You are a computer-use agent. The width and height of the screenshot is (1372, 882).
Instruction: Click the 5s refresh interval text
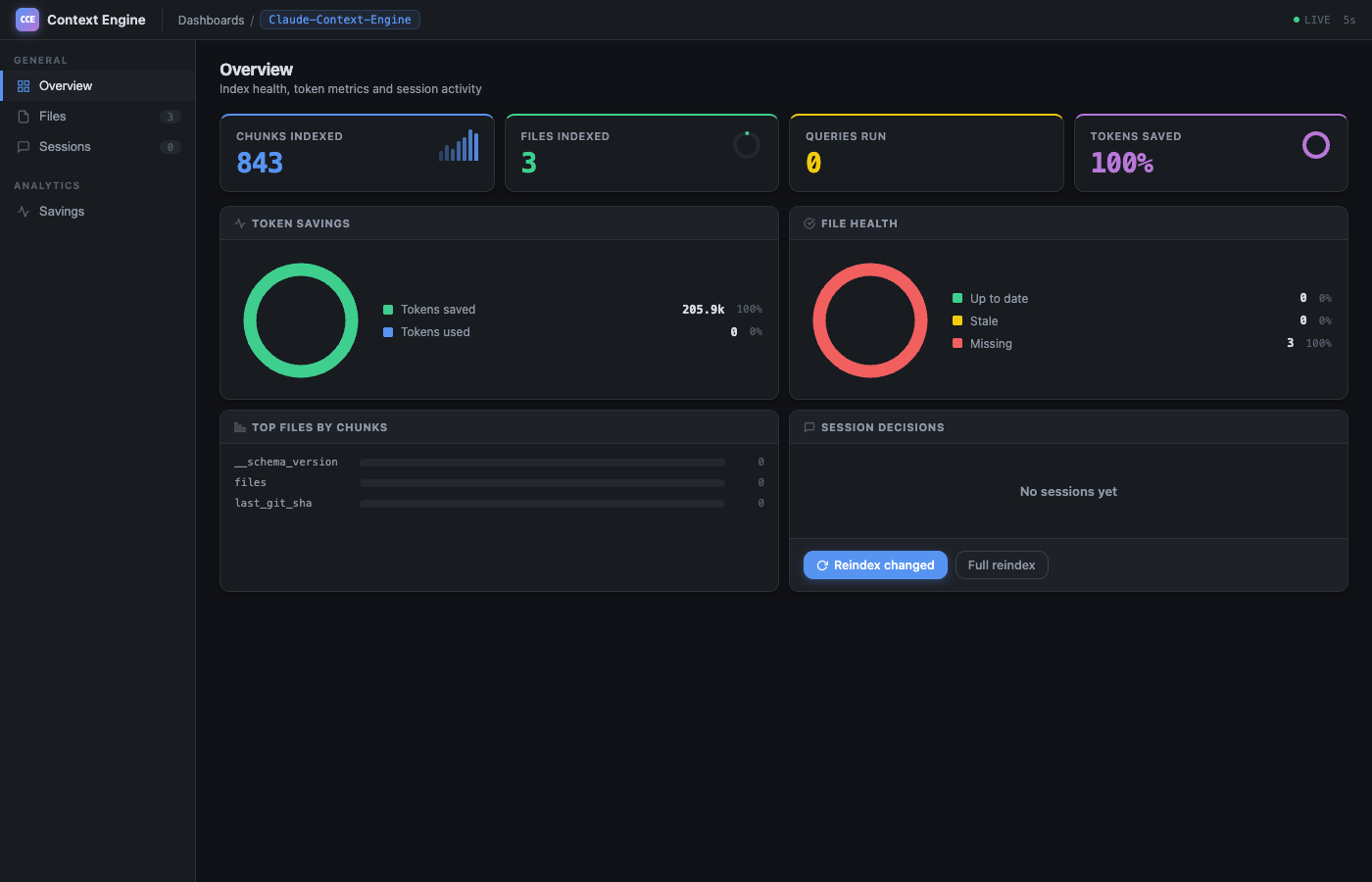(1349, 20)
